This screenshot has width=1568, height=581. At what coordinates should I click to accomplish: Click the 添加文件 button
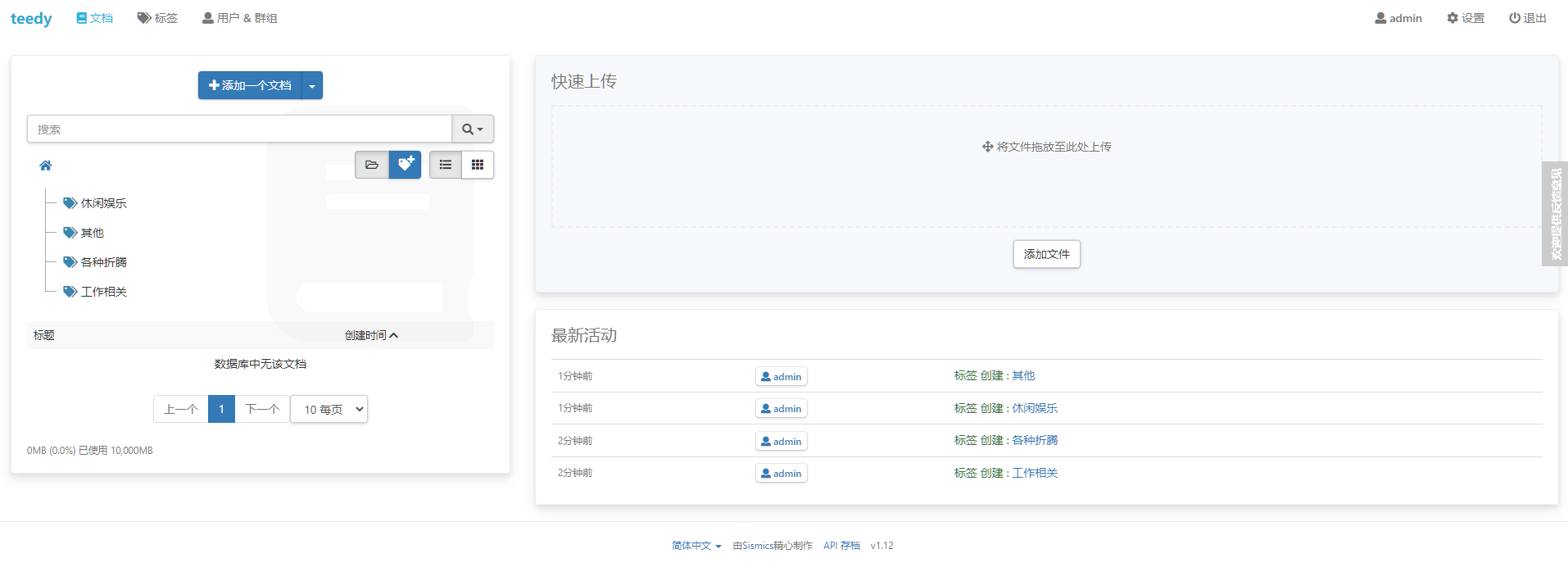pyautogui.click(x=1047, y=254)
